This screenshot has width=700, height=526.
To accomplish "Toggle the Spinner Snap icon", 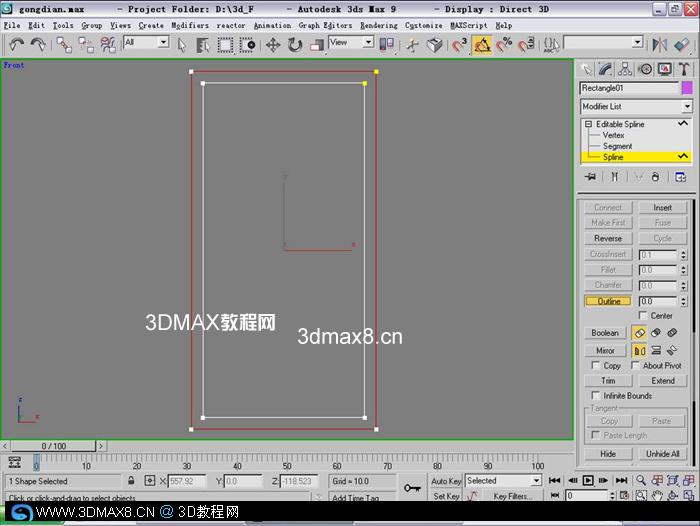I will tap(526, 45).
